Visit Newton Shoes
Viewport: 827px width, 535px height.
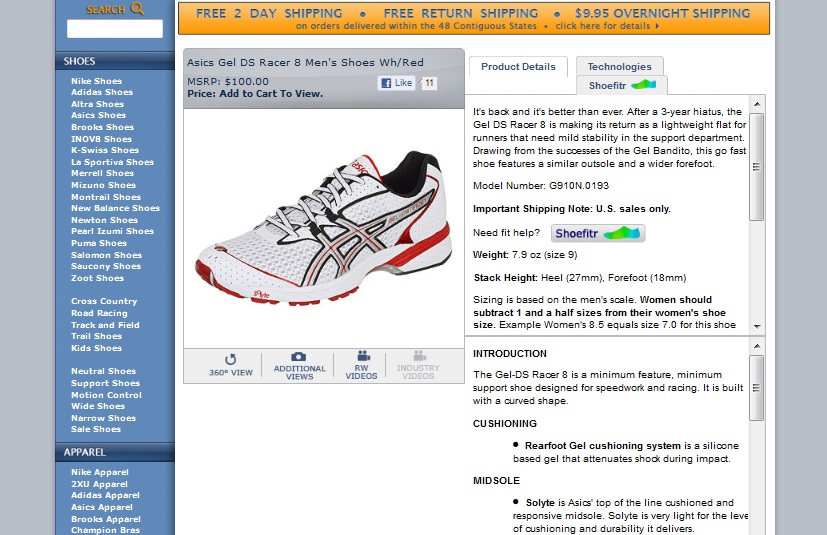(104, 221)
